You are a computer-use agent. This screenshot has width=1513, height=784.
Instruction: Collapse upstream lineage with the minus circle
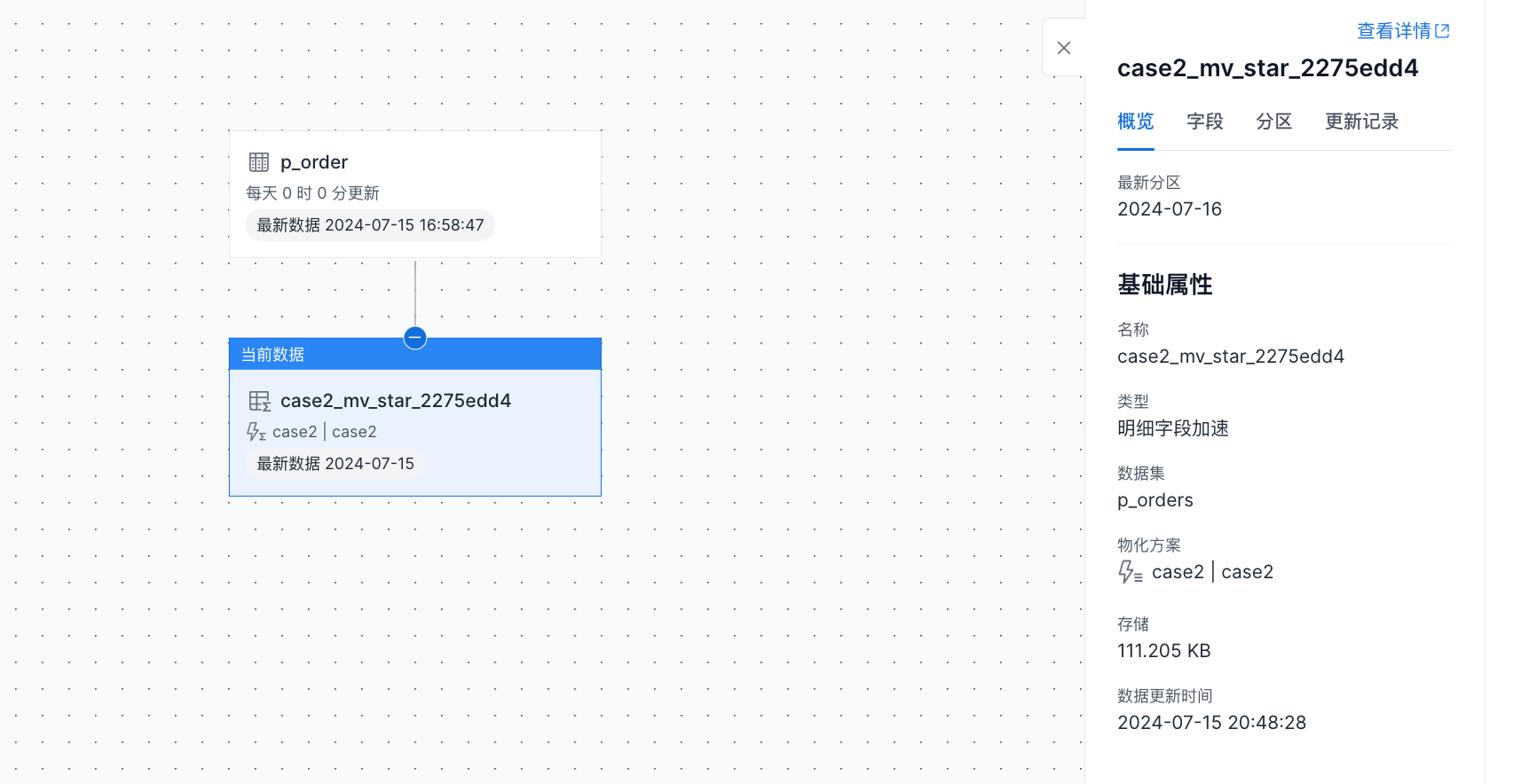[415, 338]
